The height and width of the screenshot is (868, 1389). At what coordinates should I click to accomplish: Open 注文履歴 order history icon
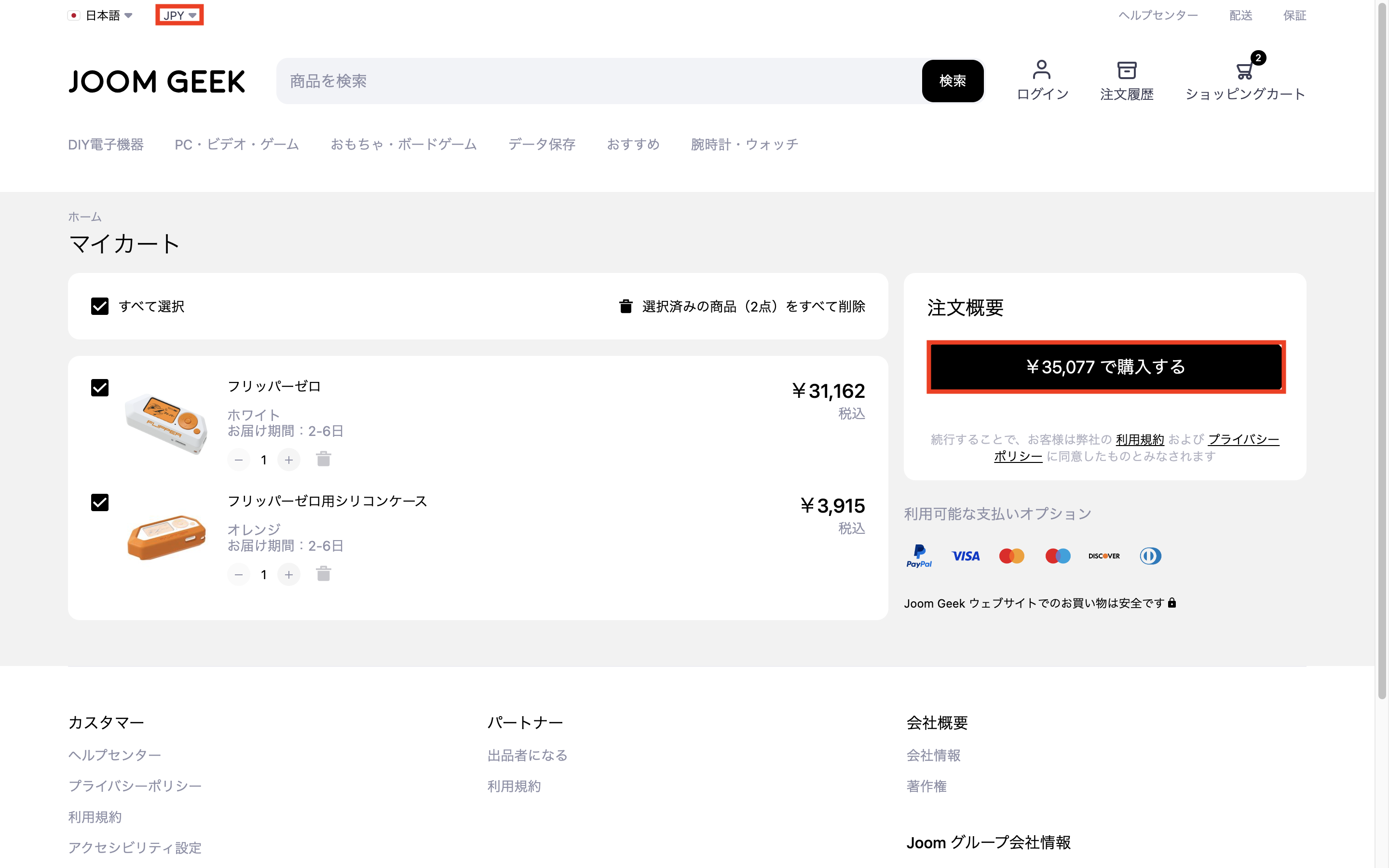1126,69
